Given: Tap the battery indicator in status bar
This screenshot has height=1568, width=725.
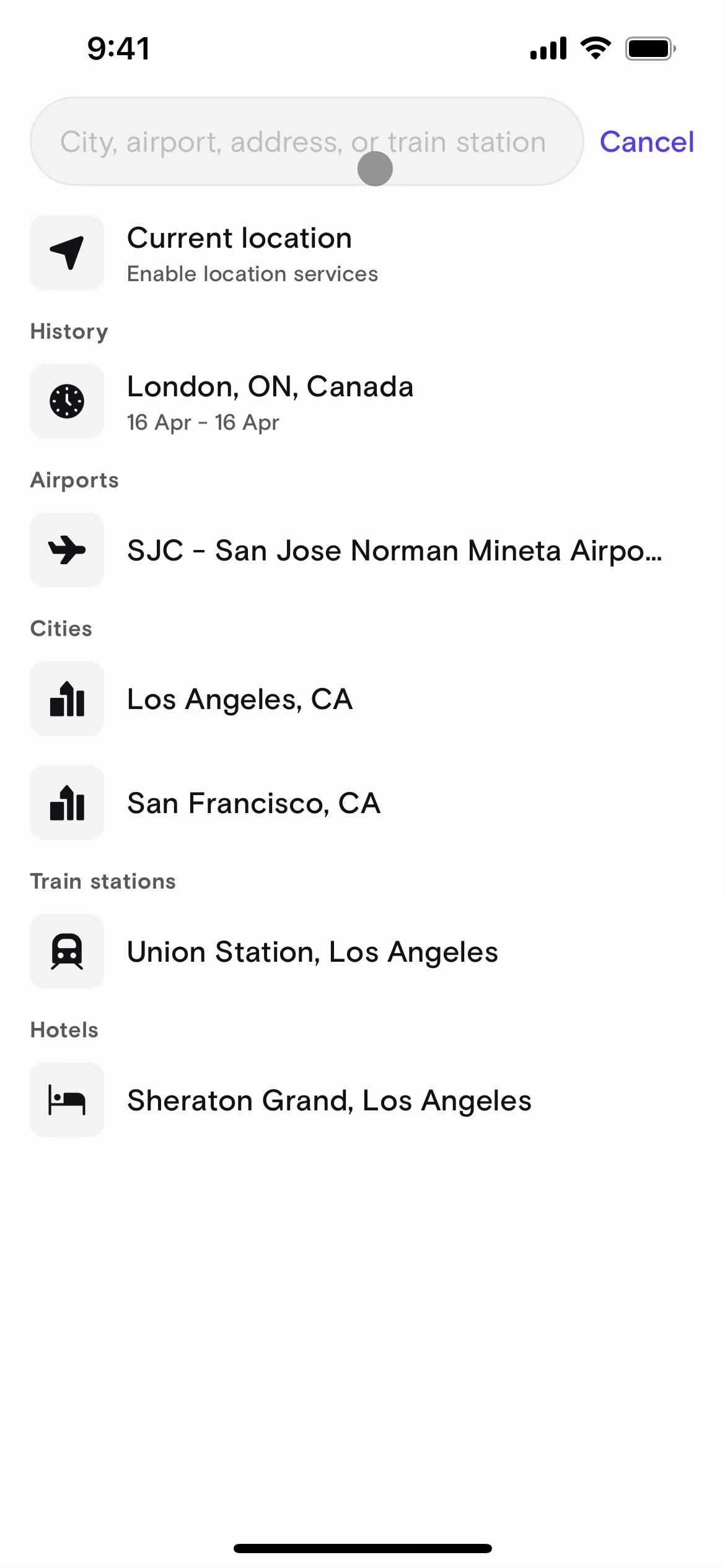Looking at the screenshot, I should (x=650, y=48).
